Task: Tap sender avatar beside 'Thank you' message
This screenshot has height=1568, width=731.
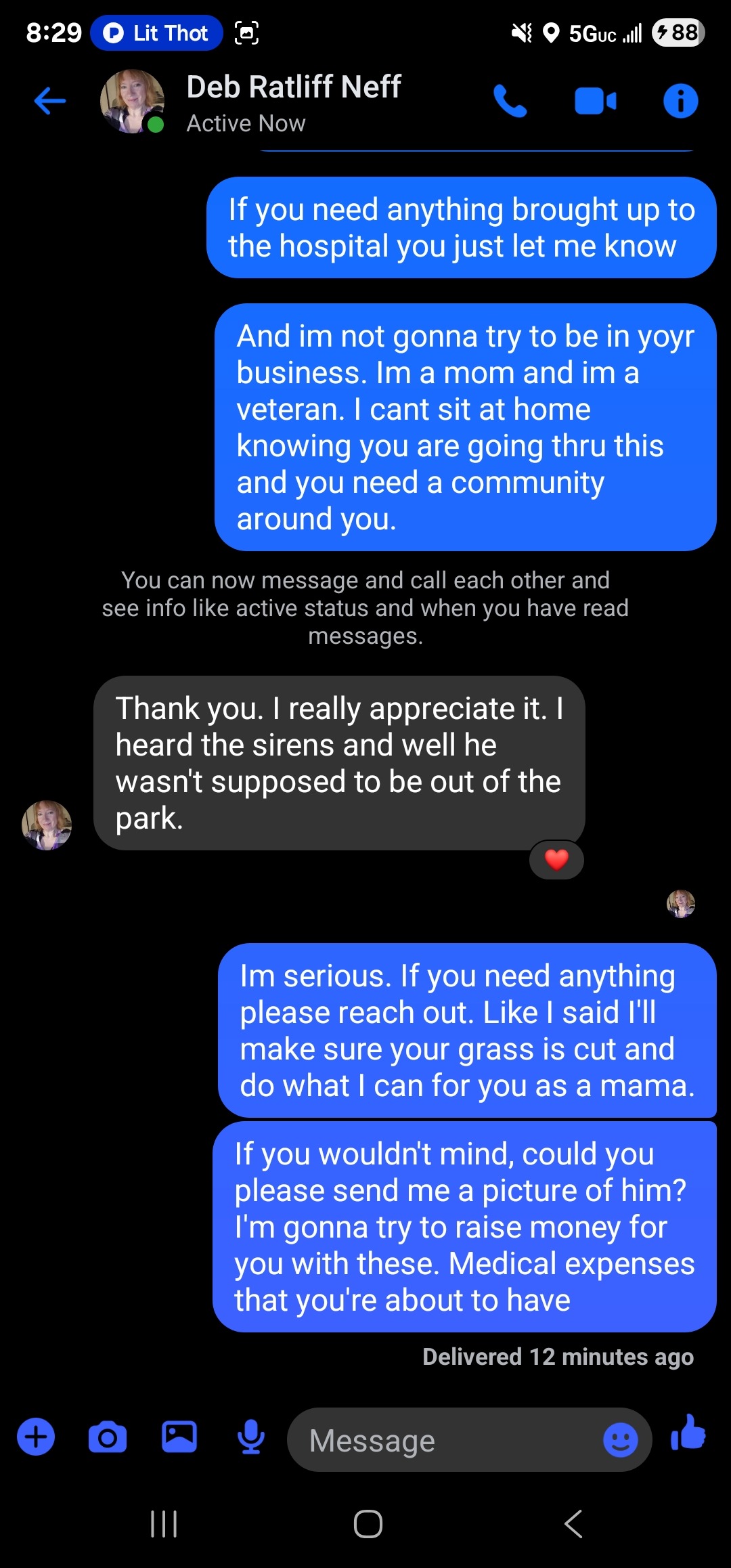Action: coord(47,825)
